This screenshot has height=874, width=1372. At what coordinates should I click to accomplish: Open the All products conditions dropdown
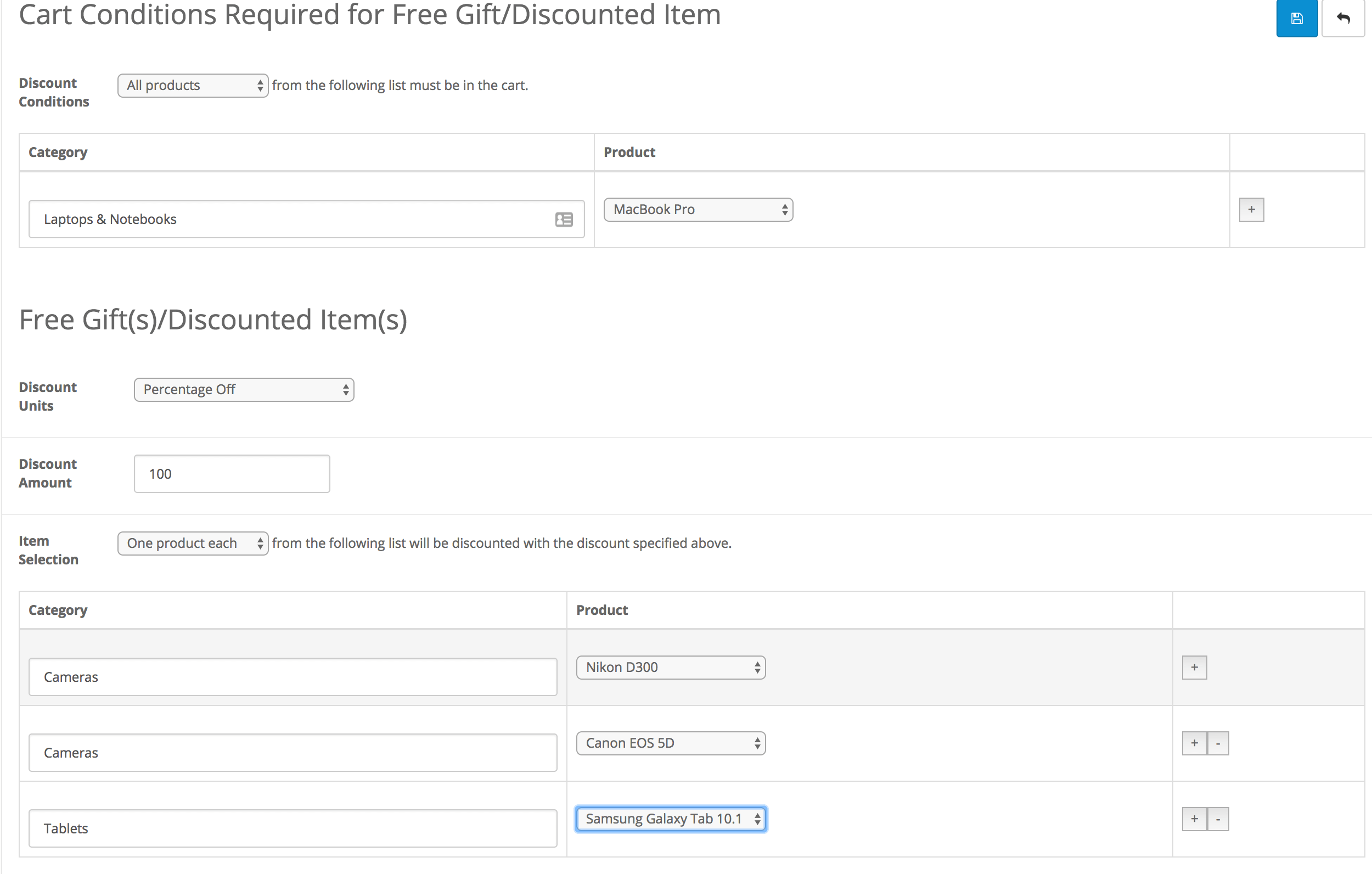(x=193, y=86)
